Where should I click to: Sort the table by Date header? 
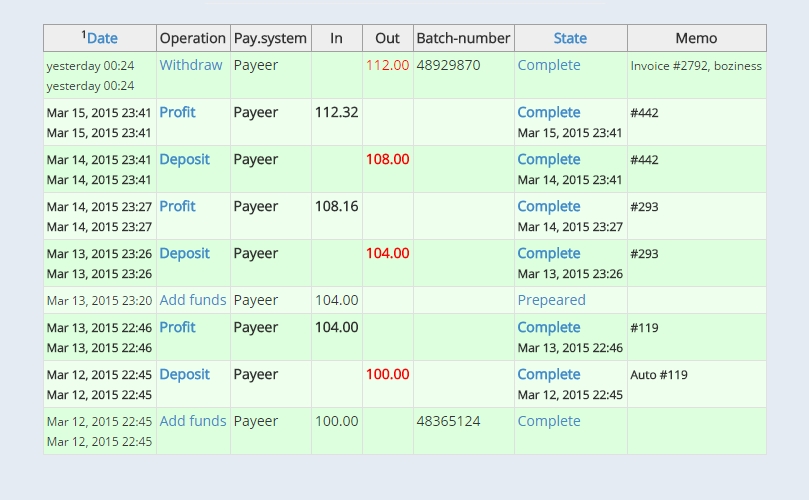coord(102,38)
